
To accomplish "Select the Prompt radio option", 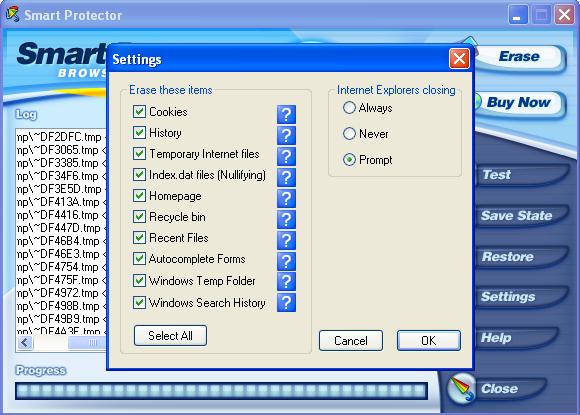I will tap(349, 160).
